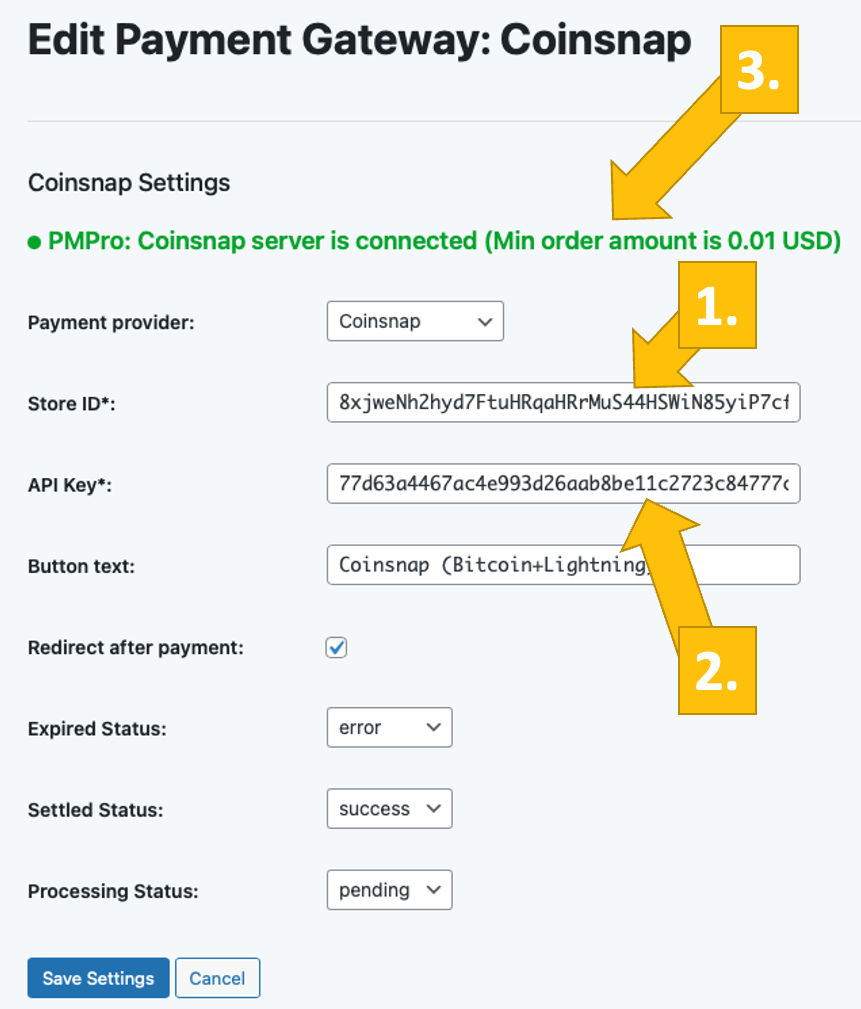Viewport: 861px width, 1009px height.
Task: Open the Settled Status dropdown
Action: [389, 809]
